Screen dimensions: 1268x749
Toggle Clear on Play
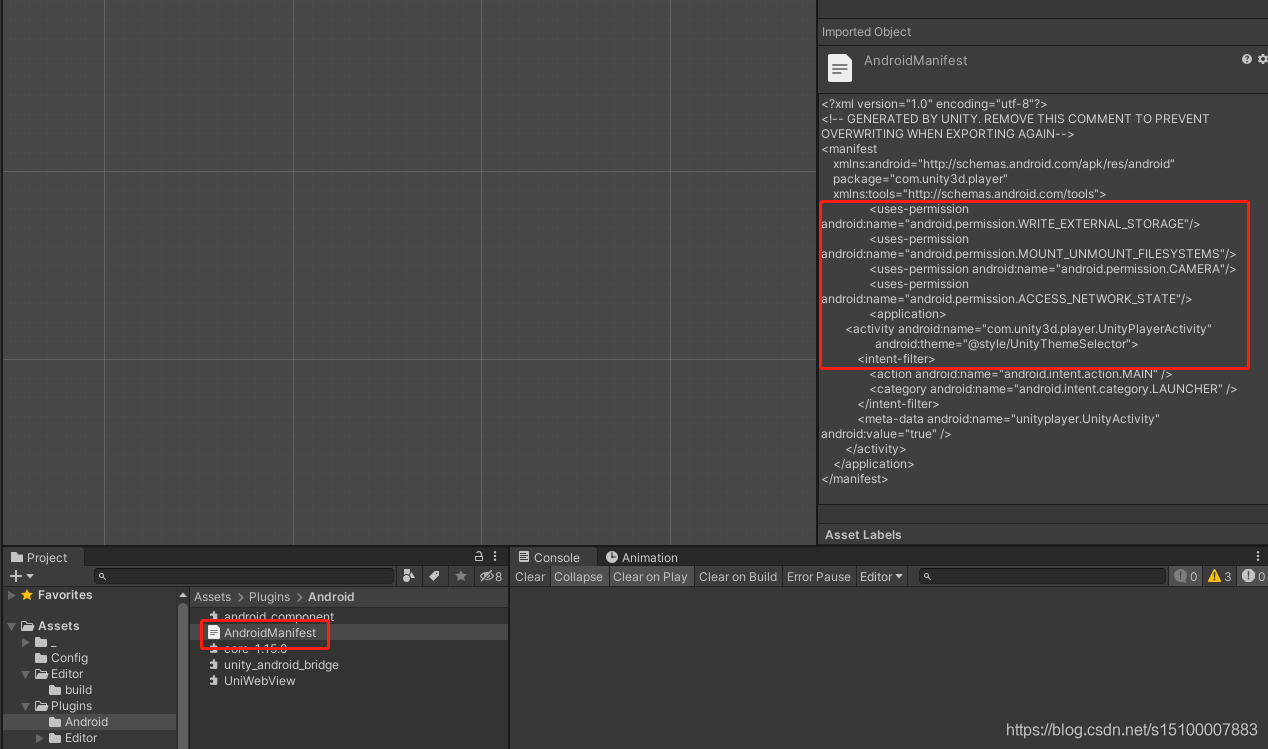pyautogui.click(x=650, y=576)
